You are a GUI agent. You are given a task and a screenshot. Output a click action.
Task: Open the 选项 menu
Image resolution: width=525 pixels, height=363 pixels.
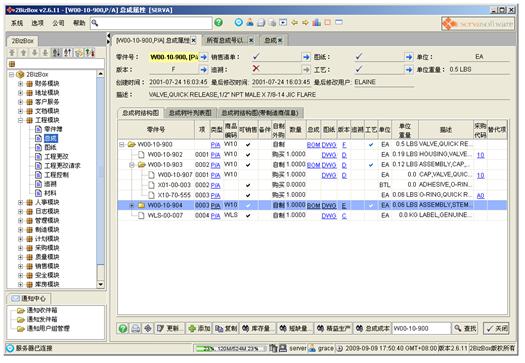pos(38,23)
